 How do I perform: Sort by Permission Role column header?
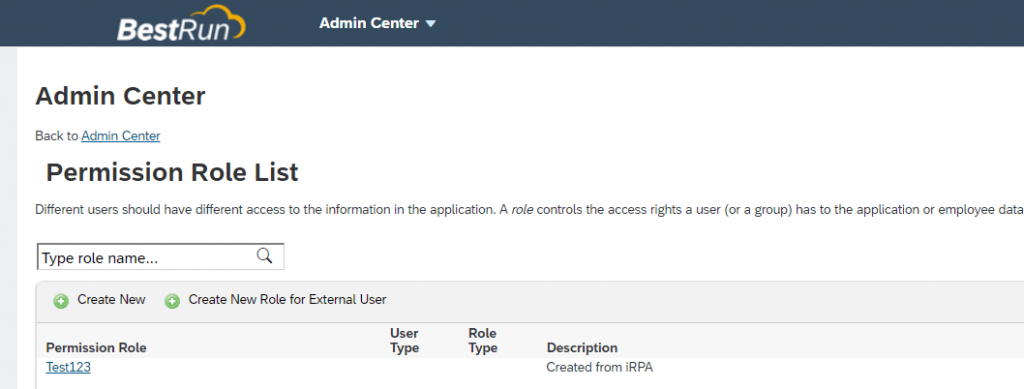tap(96, 348)
